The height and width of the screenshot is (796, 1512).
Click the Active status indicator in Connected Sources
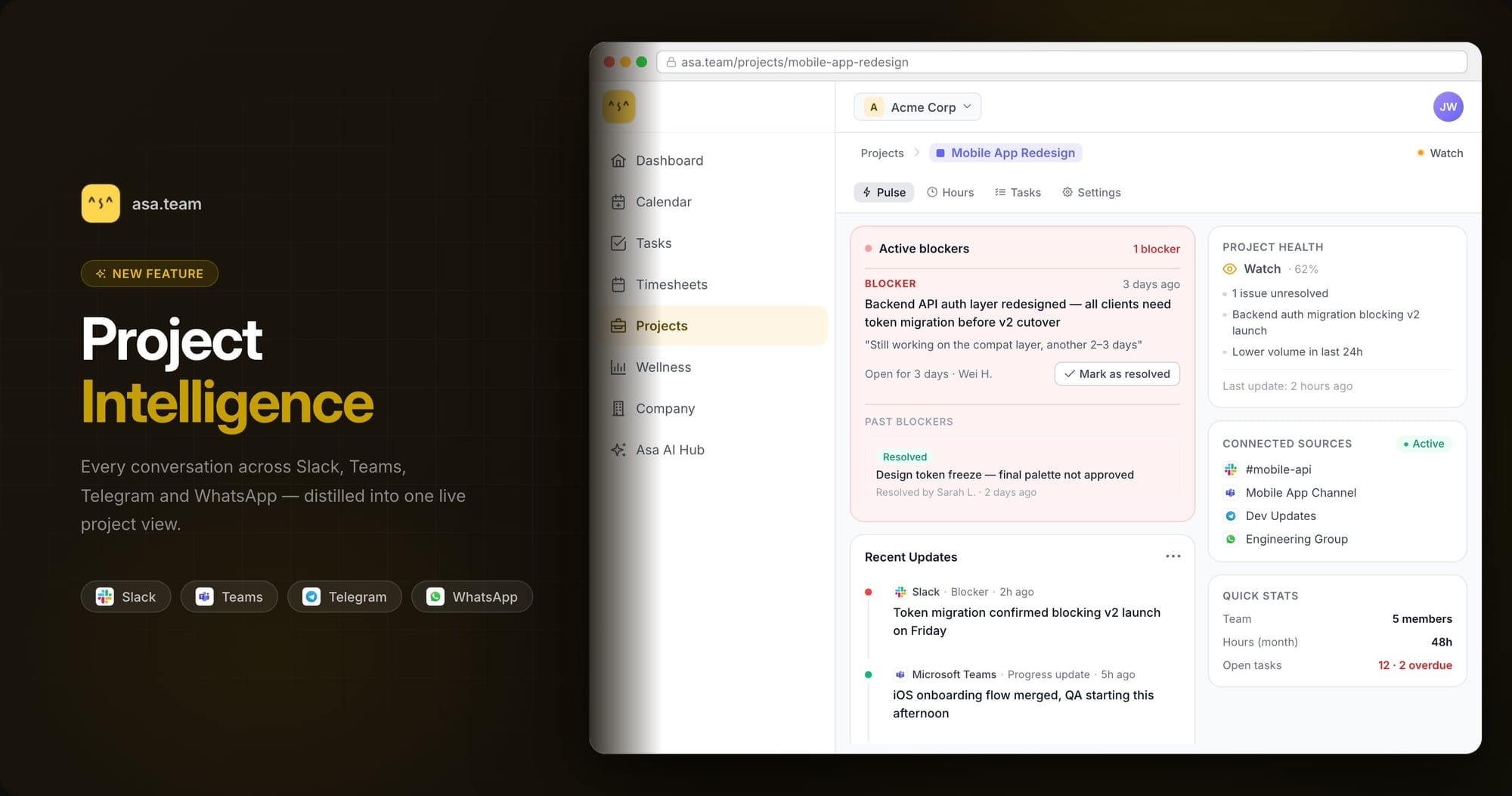coord(1424,444)
